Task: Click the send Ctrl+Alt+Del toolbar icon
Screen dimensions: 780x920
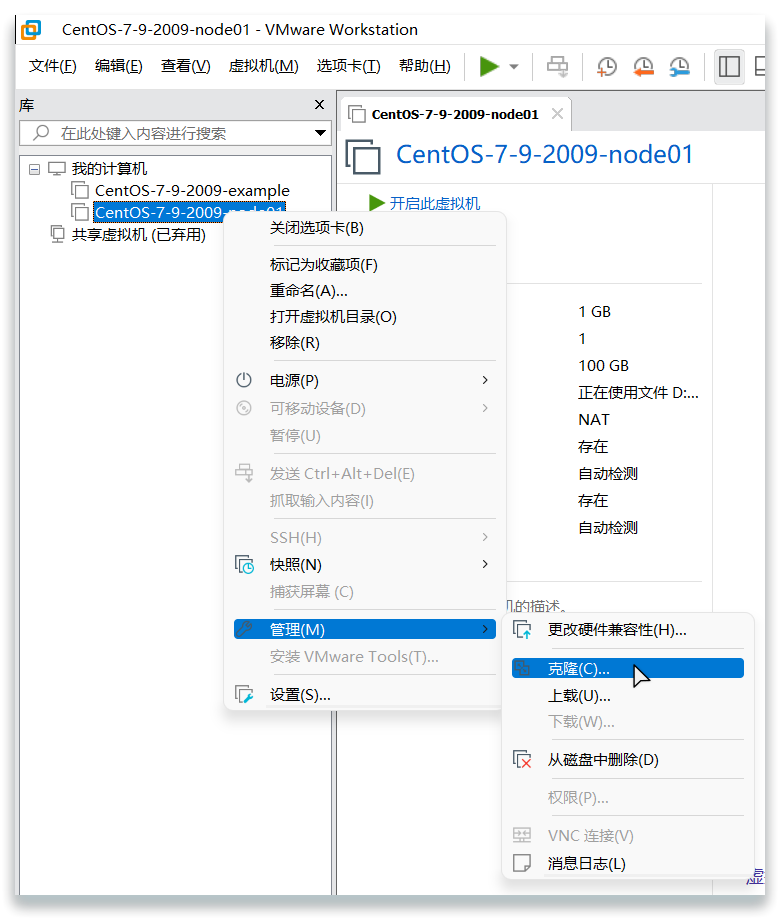Action: point(557,66)
